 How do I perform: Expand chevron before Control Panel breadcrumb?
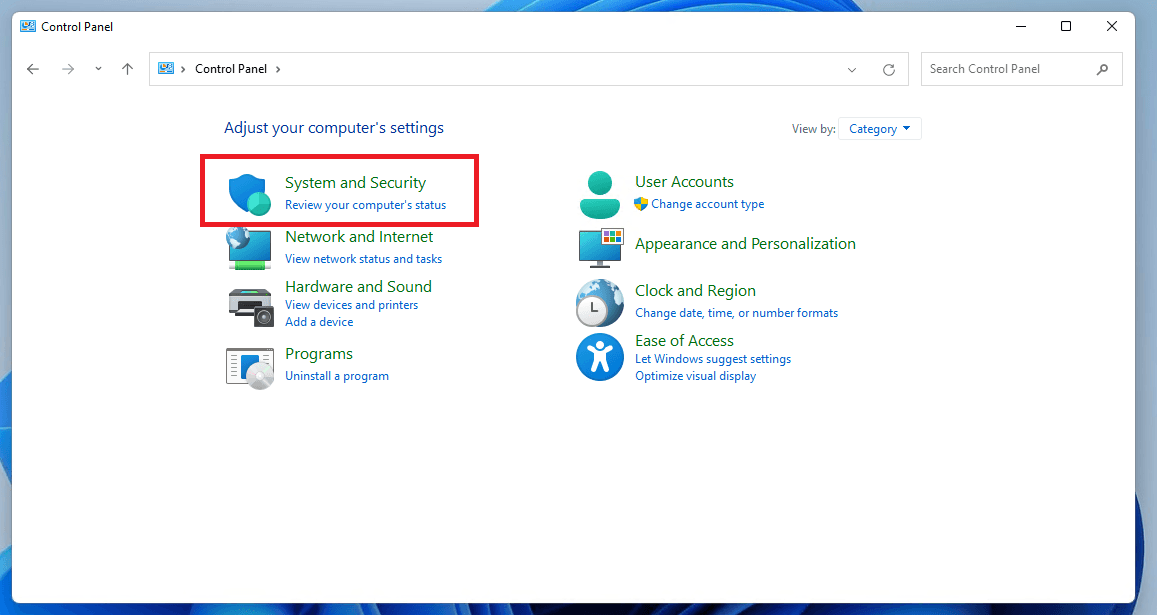pos(183,69)
